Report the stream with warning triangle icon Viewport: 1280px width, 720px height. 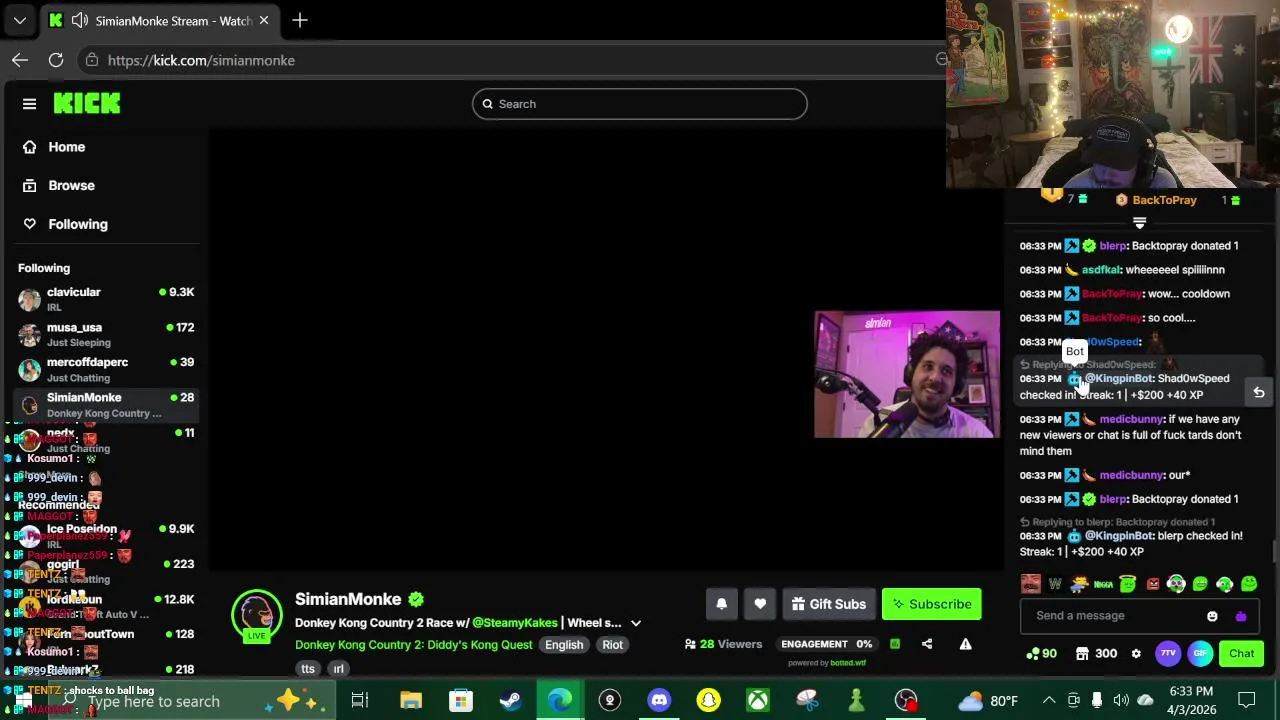tap(965, 644)
